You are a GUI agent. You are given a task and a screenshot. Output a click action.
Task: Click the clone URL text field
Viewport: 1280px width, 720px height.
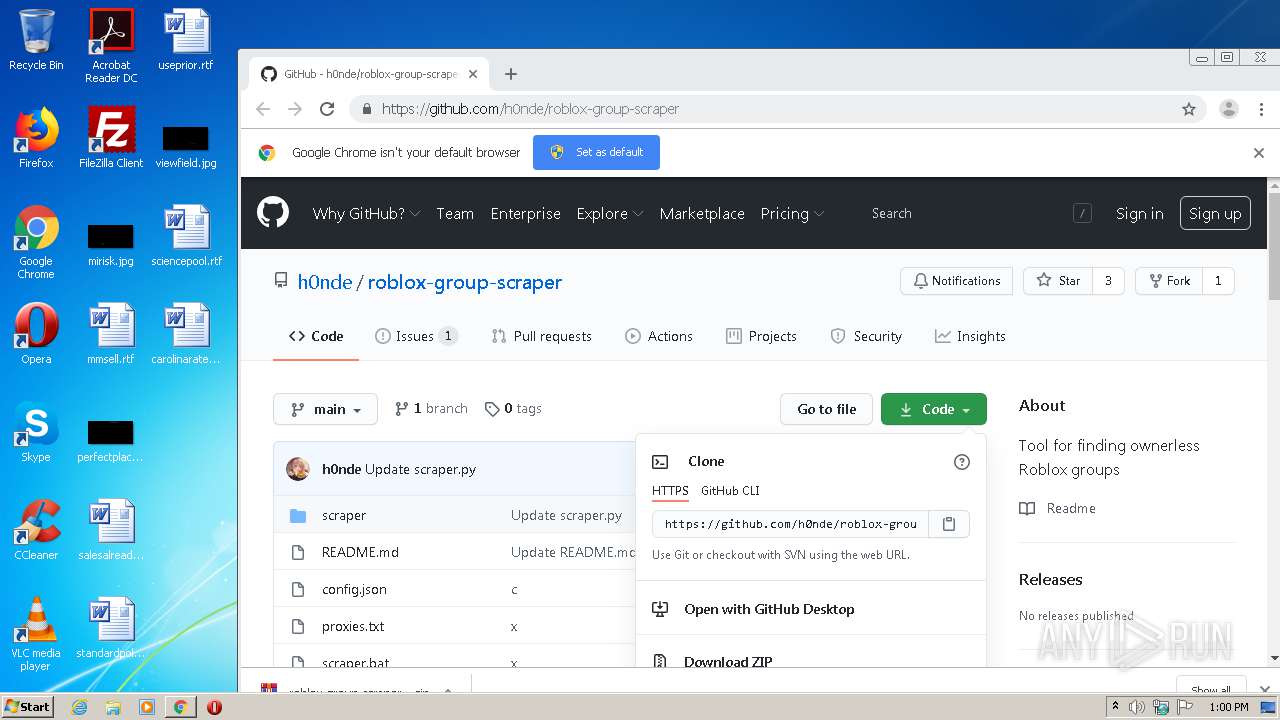click(x=791, y=524)
